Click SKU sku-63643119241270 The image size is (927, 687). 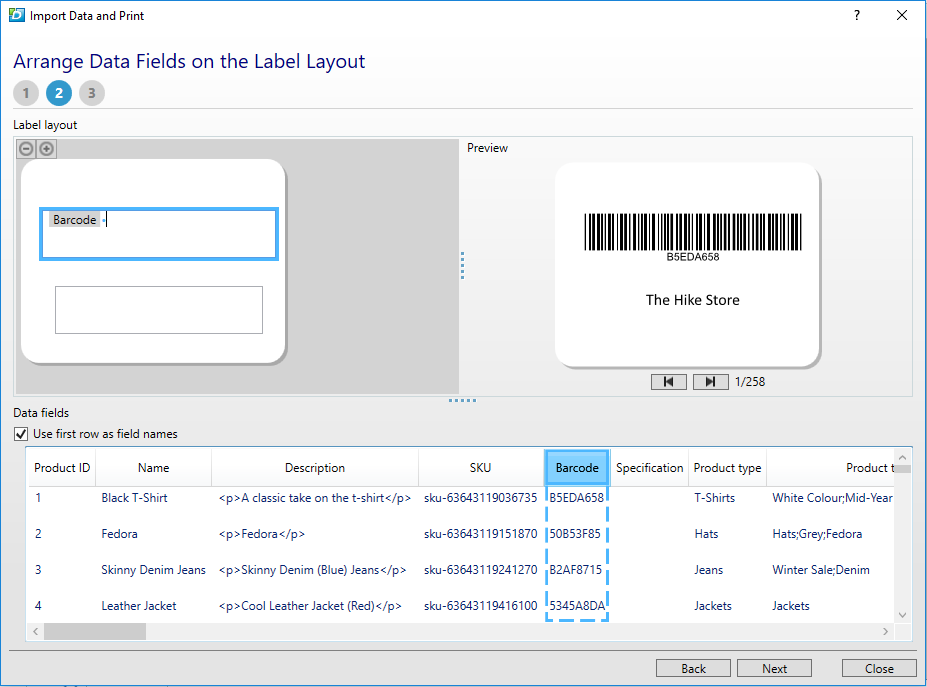(x=481, y=570)
